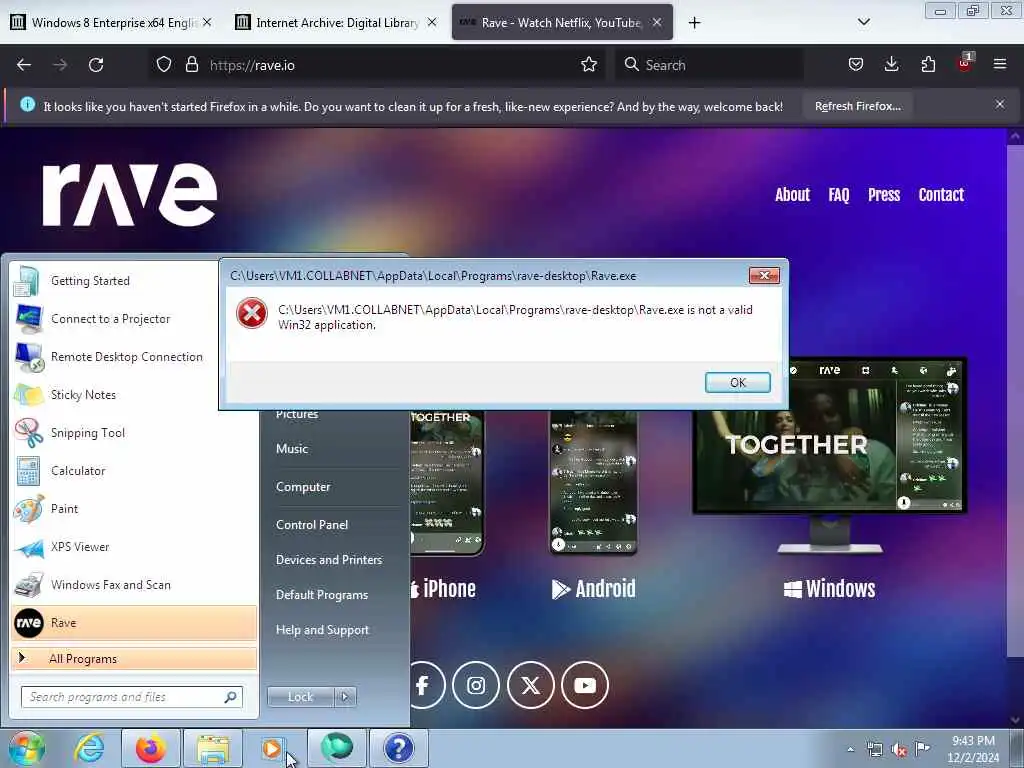Open Help and Support

322,630
